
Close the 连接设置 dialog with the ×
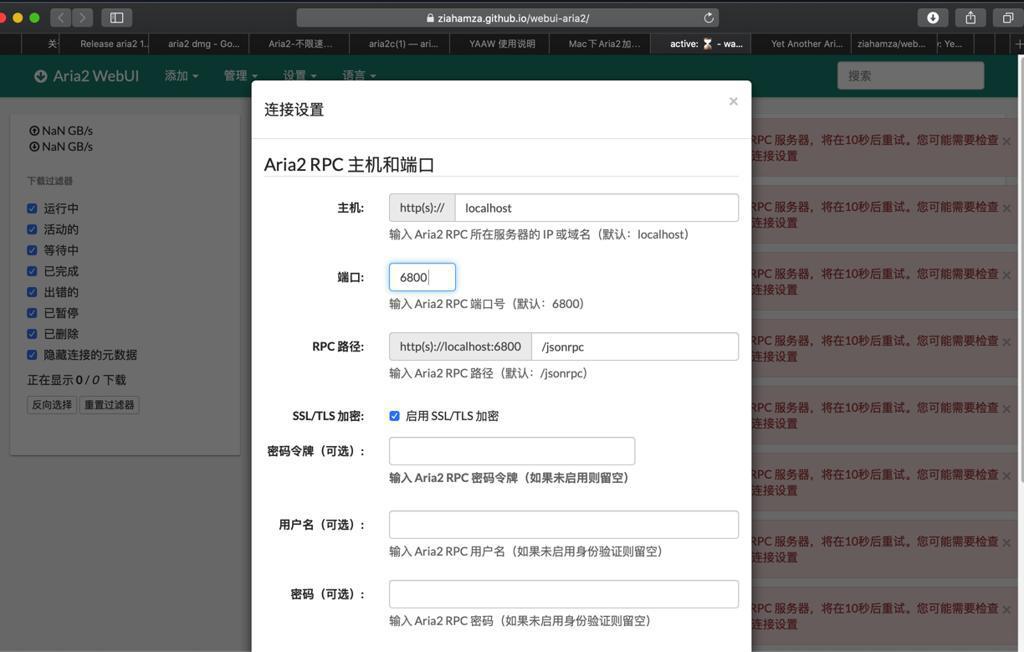733,101
